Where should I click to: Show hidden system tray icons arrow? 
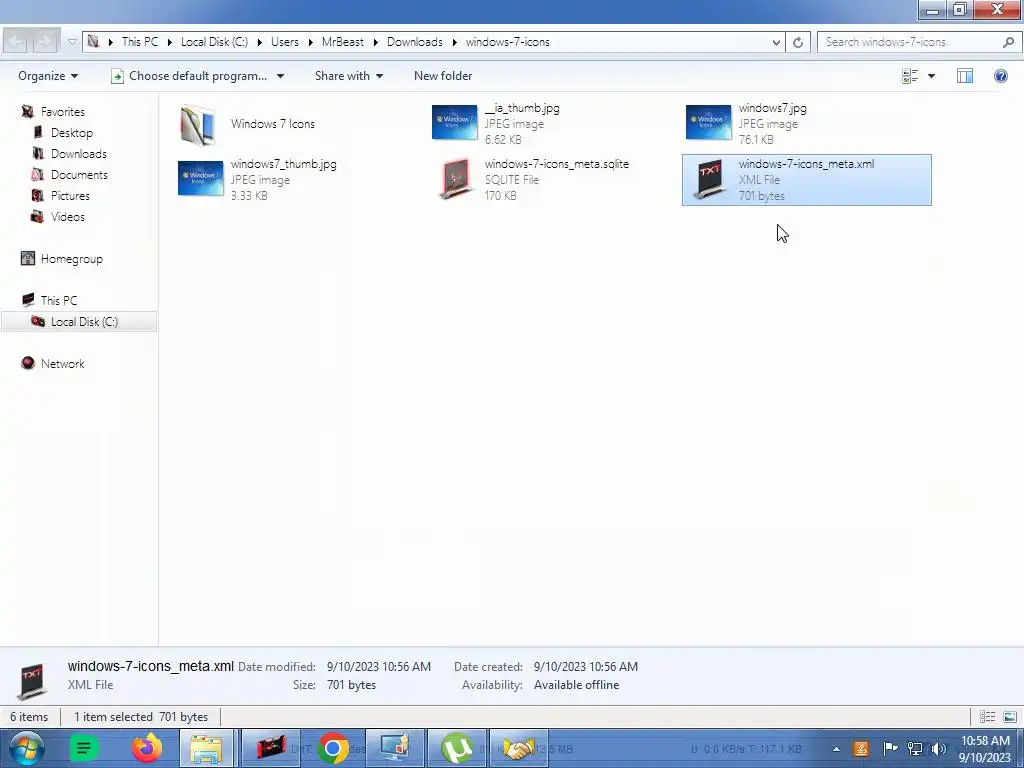[836, 749]
